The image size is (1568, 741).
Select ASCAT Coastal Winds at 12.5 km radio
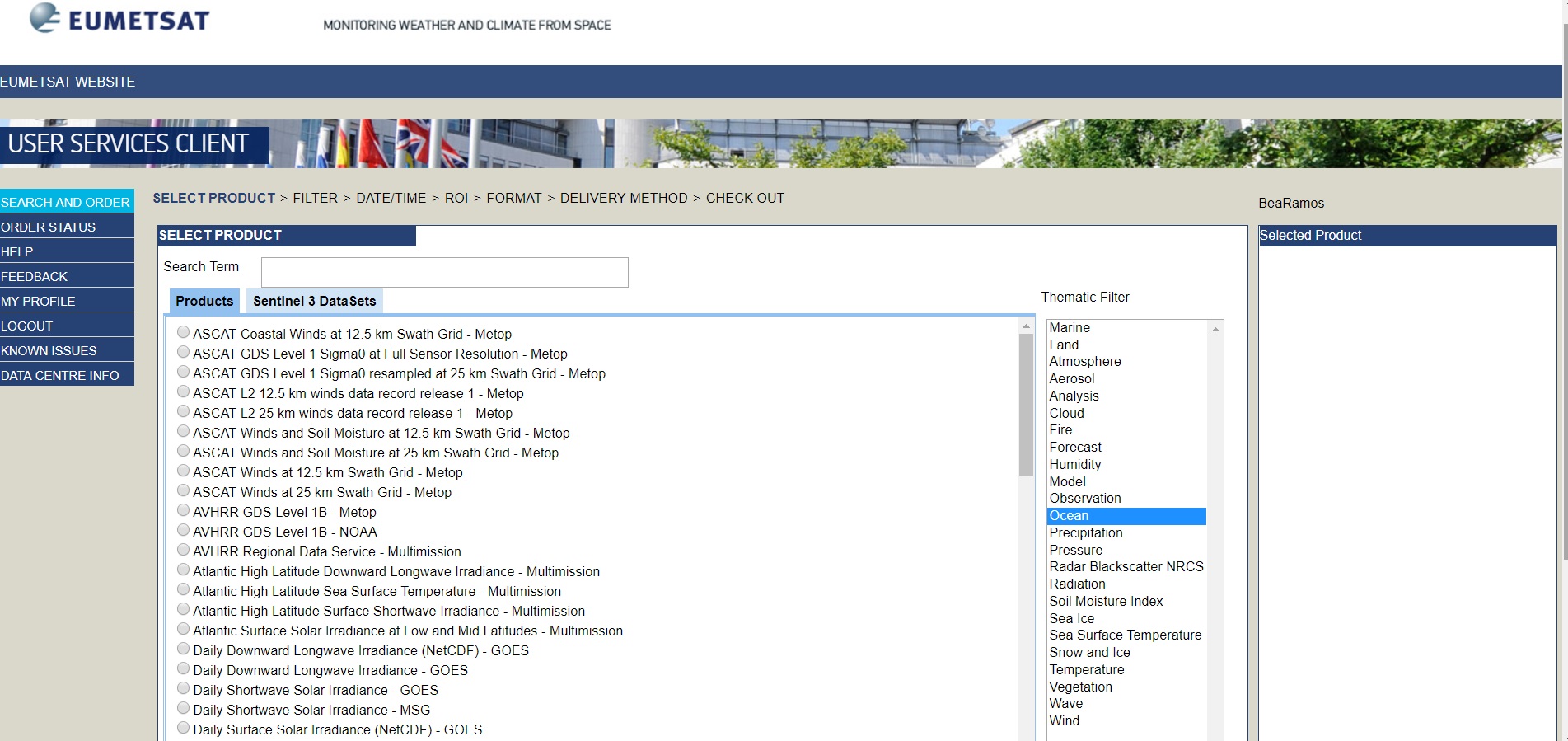[x=183, y=333]
